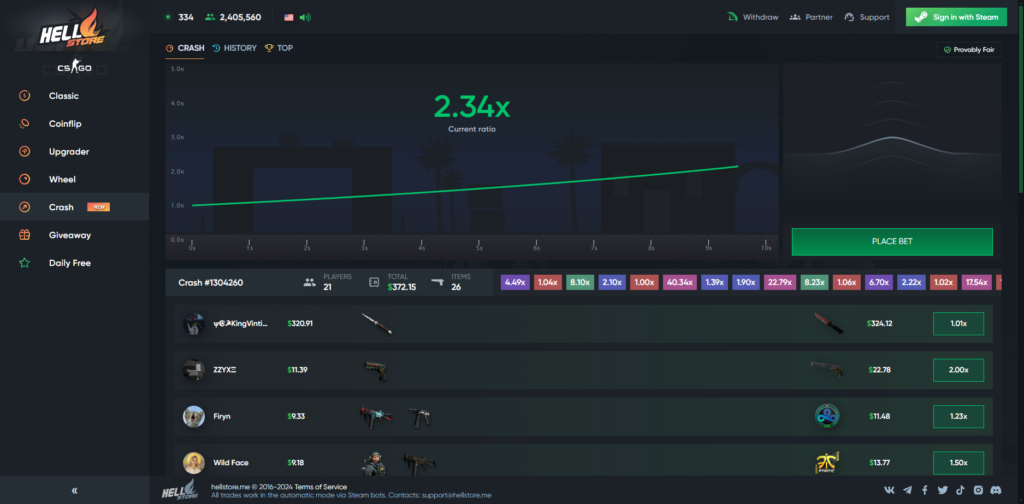1024x504 pixels.
Task: Select the Crash #1304260 round label
Action: (x=210, y=283)
